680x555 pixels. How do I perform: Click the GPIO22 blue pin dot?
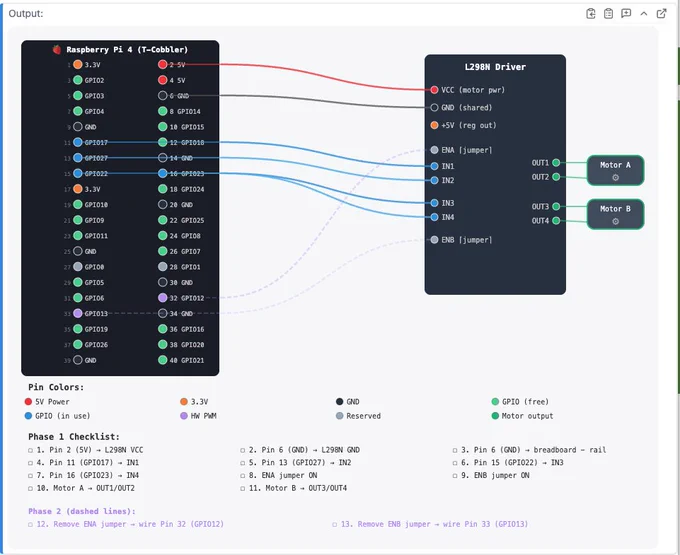pos(78,173)
